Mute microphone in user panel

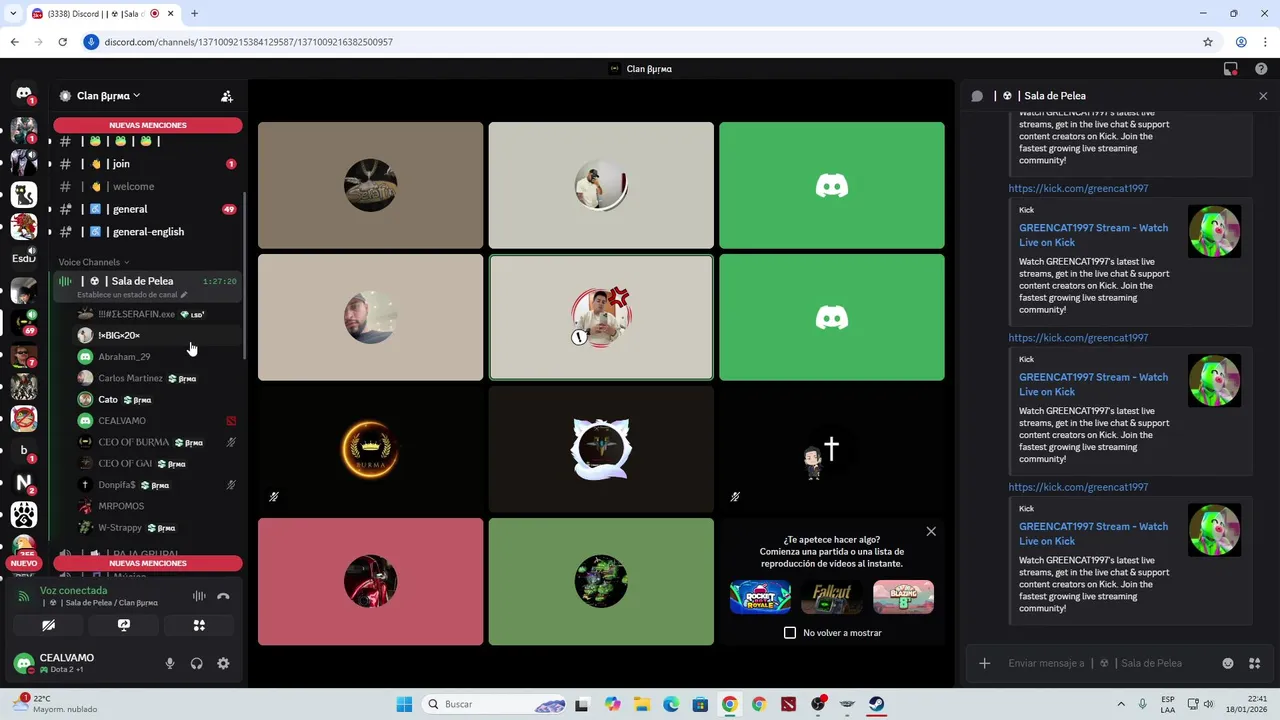[x=170, y=663]
